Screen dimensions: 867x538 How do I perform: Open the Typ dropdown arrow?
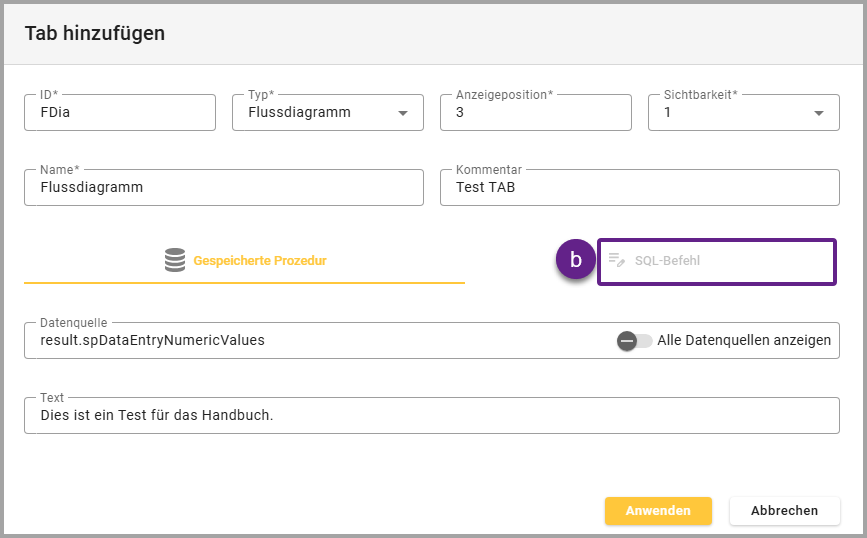(403, 113)
